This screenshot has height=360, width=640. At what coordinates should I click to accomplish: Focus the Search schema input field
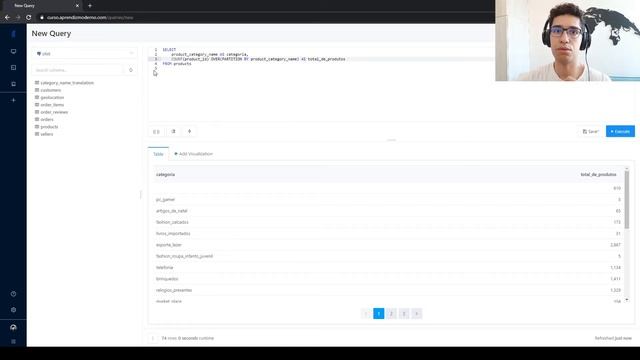pos(77,70)
